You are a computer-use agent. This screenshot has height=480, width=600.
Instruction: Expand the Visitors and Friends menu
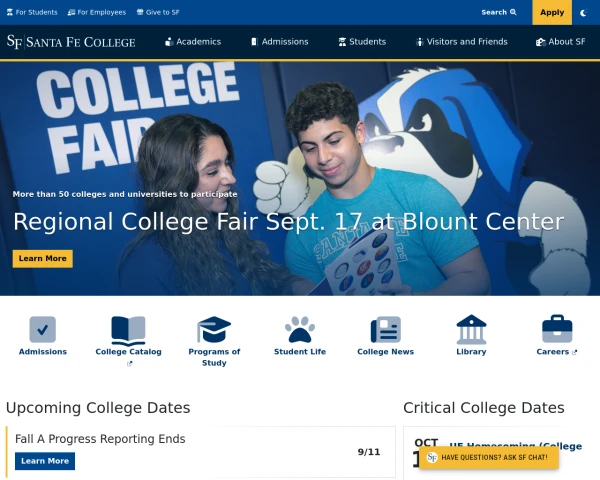461,42
